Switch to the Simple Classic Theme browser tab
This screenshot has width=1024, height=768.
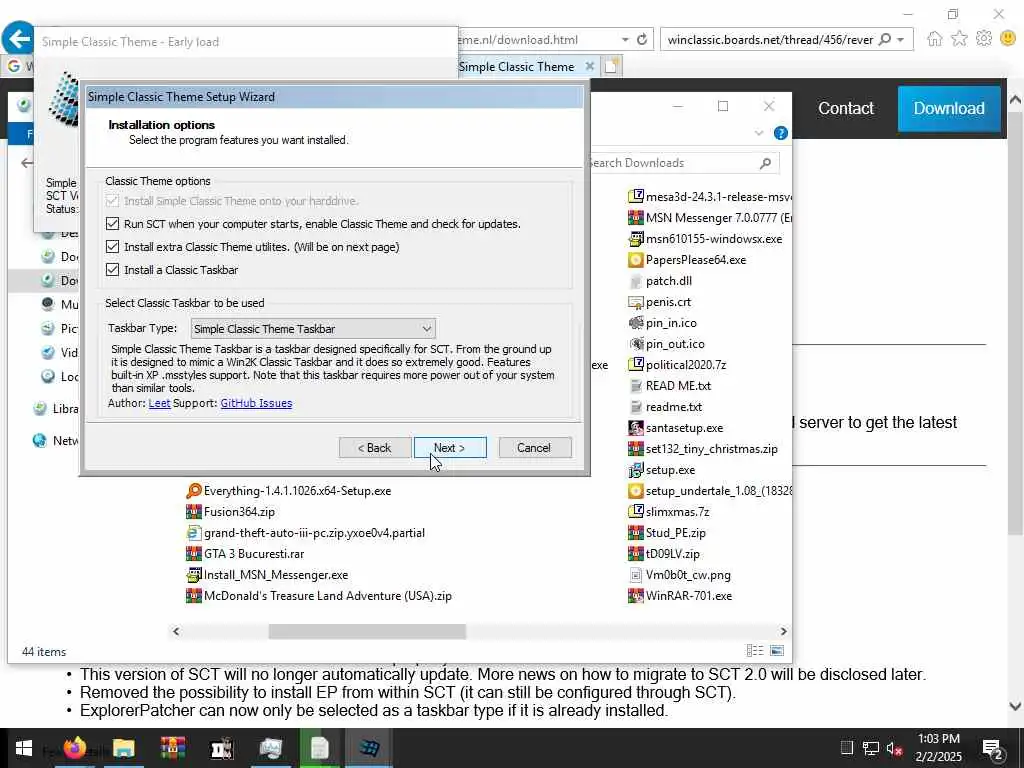(516, 67)
